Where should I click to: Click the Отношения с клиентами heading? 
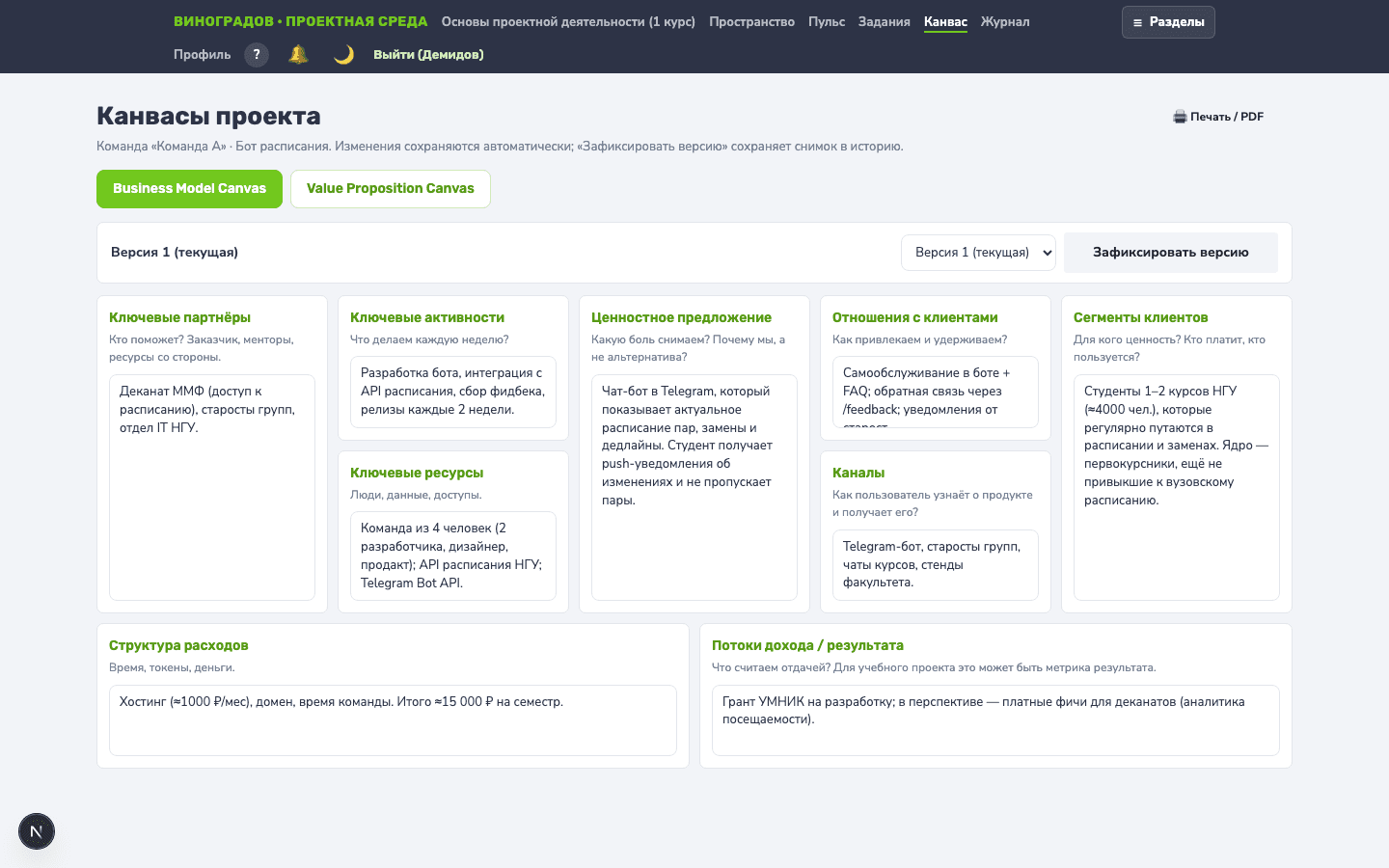(915, 317)
